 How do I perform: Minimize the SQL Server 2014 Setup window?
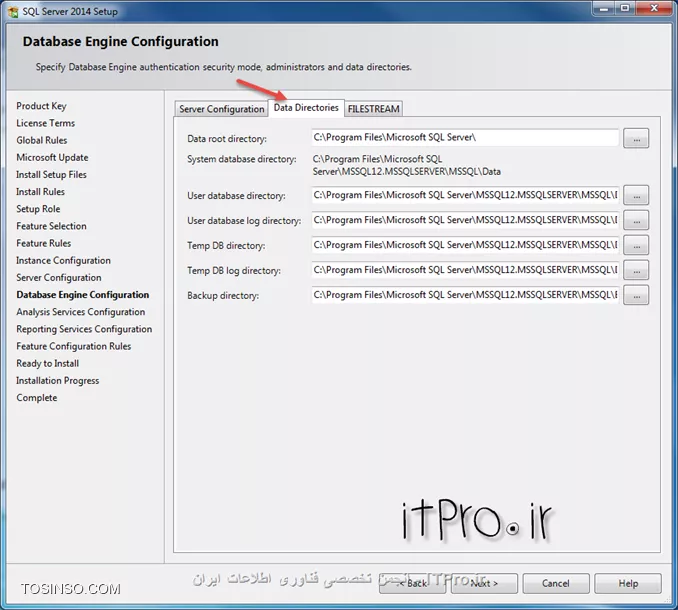point(604,8)
